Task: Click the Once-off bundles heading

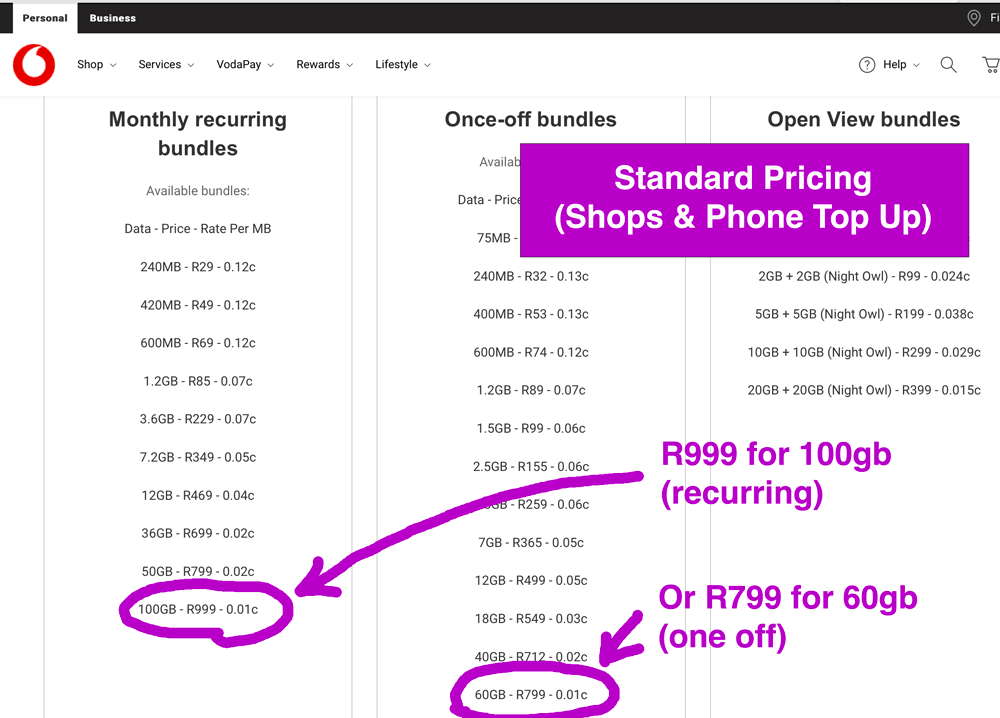Action: 530,119
